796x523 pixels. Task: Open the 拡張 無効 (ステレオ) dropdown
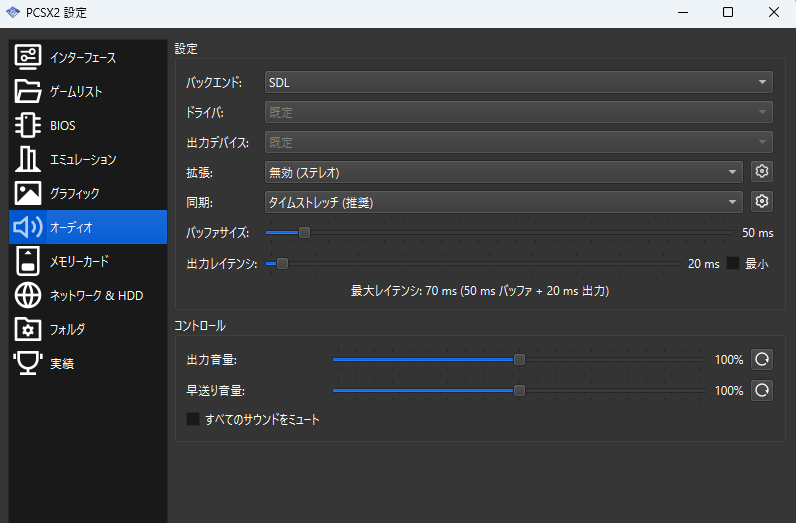[503, 172]
